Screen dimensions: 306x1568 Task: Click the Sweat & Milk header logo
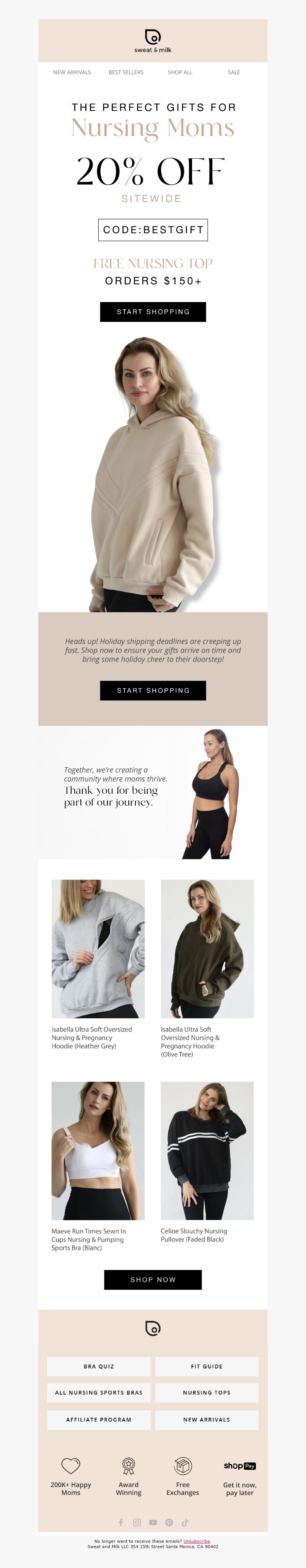[153, 41]
